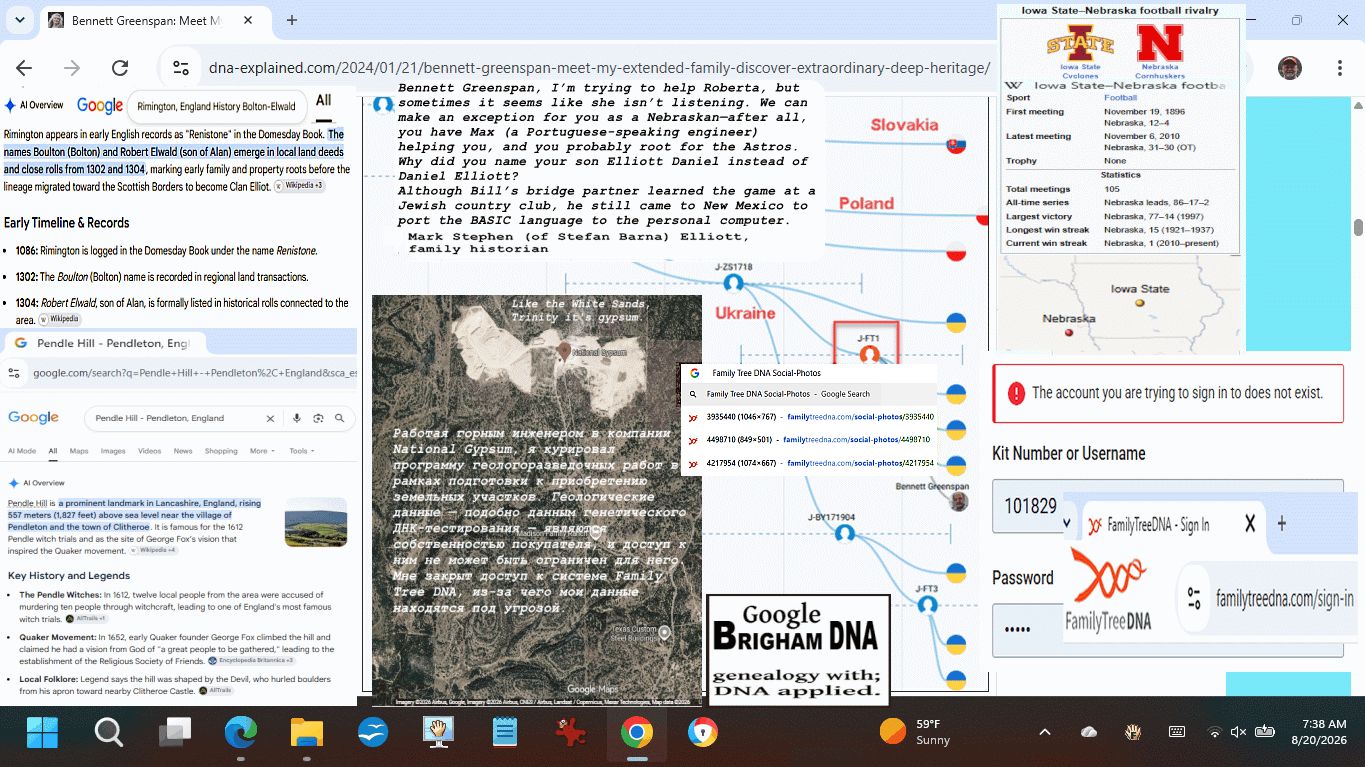Click the Texas Custom Steel Buildings pin

(665, 631)
